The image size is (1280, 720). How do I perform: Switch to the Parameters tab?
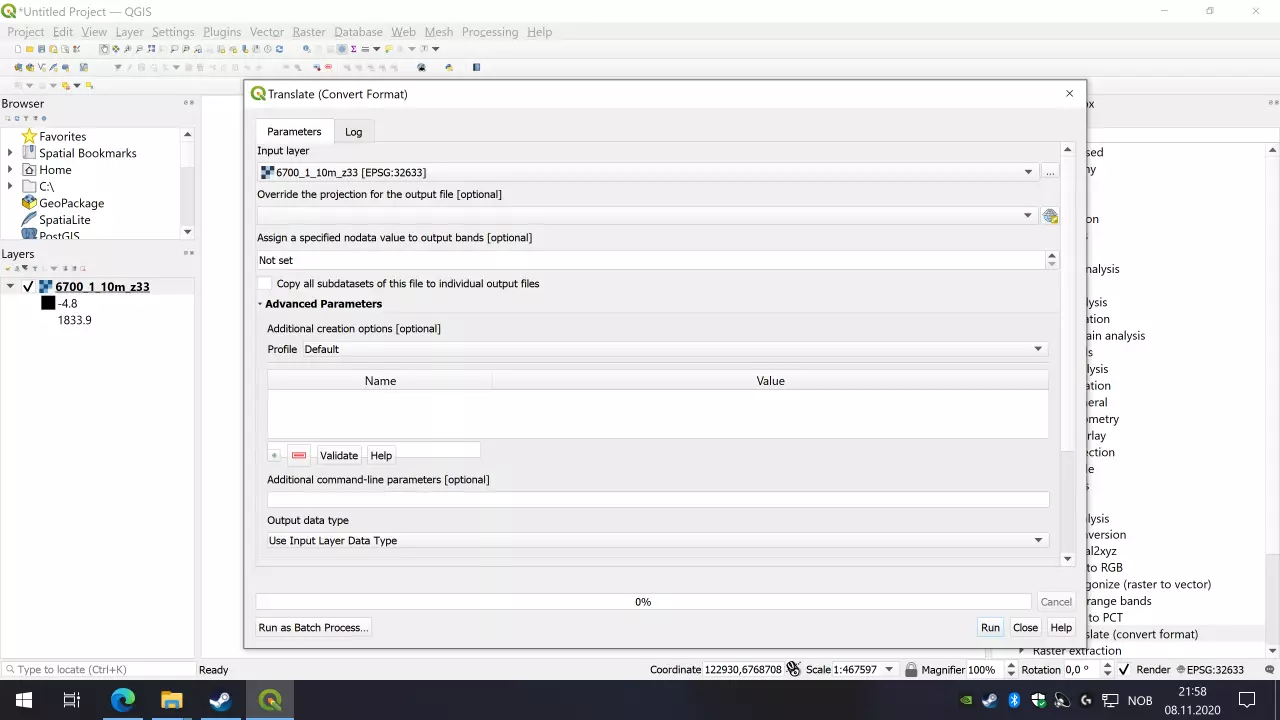point(294,132)
